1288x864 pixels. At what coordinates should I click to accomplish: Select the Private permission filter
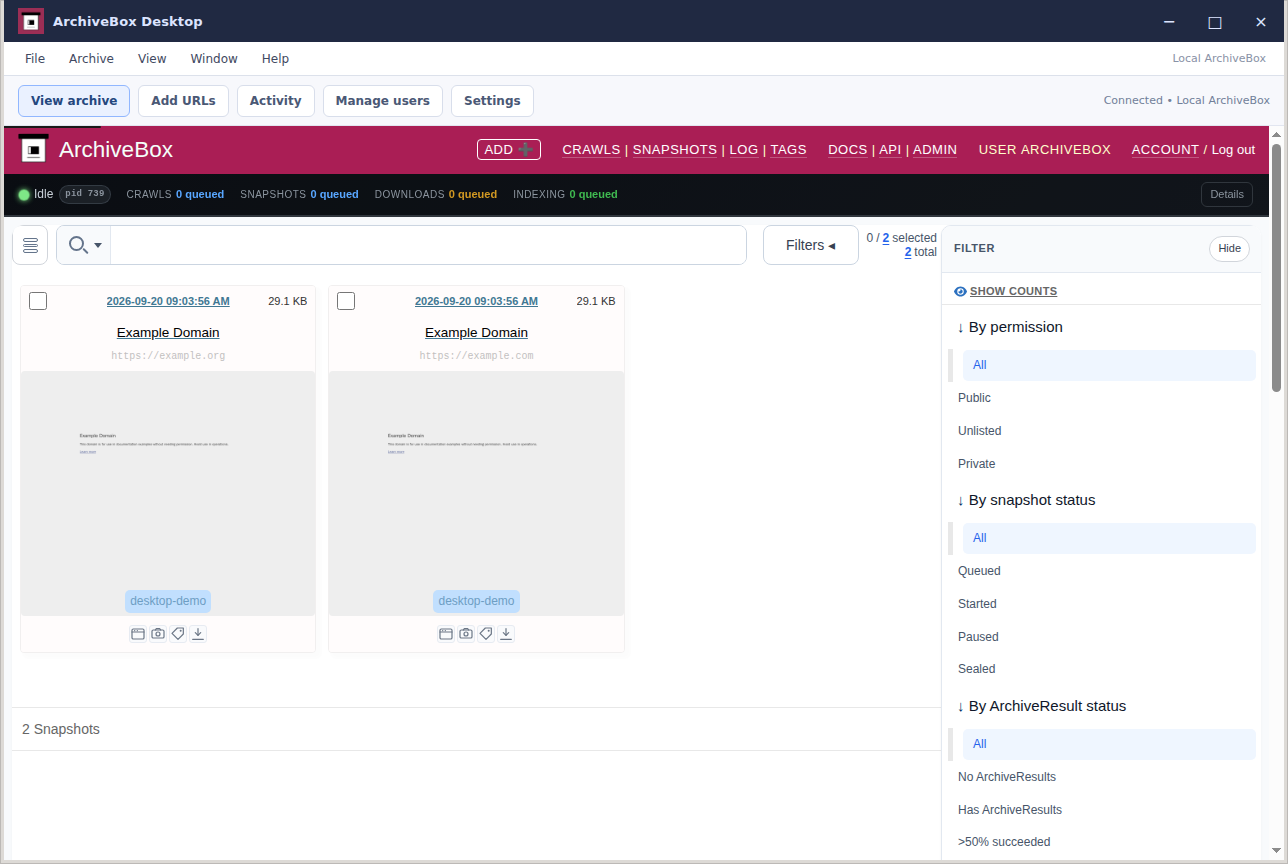click(x=976, y=464)
